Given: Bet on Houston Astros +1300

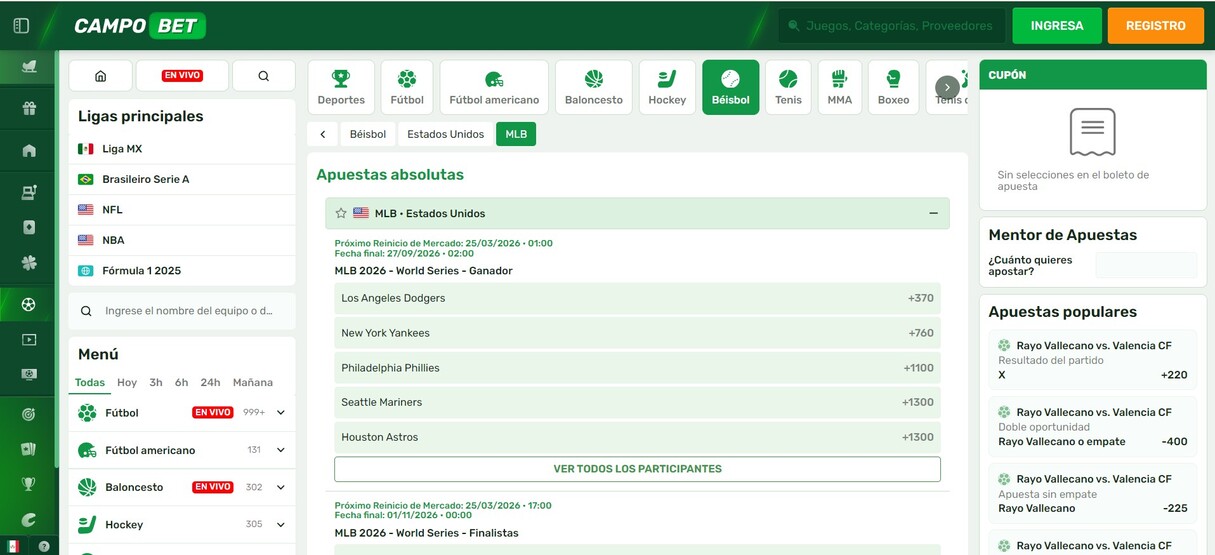Looking at the screenshot, I should point(637,437).
